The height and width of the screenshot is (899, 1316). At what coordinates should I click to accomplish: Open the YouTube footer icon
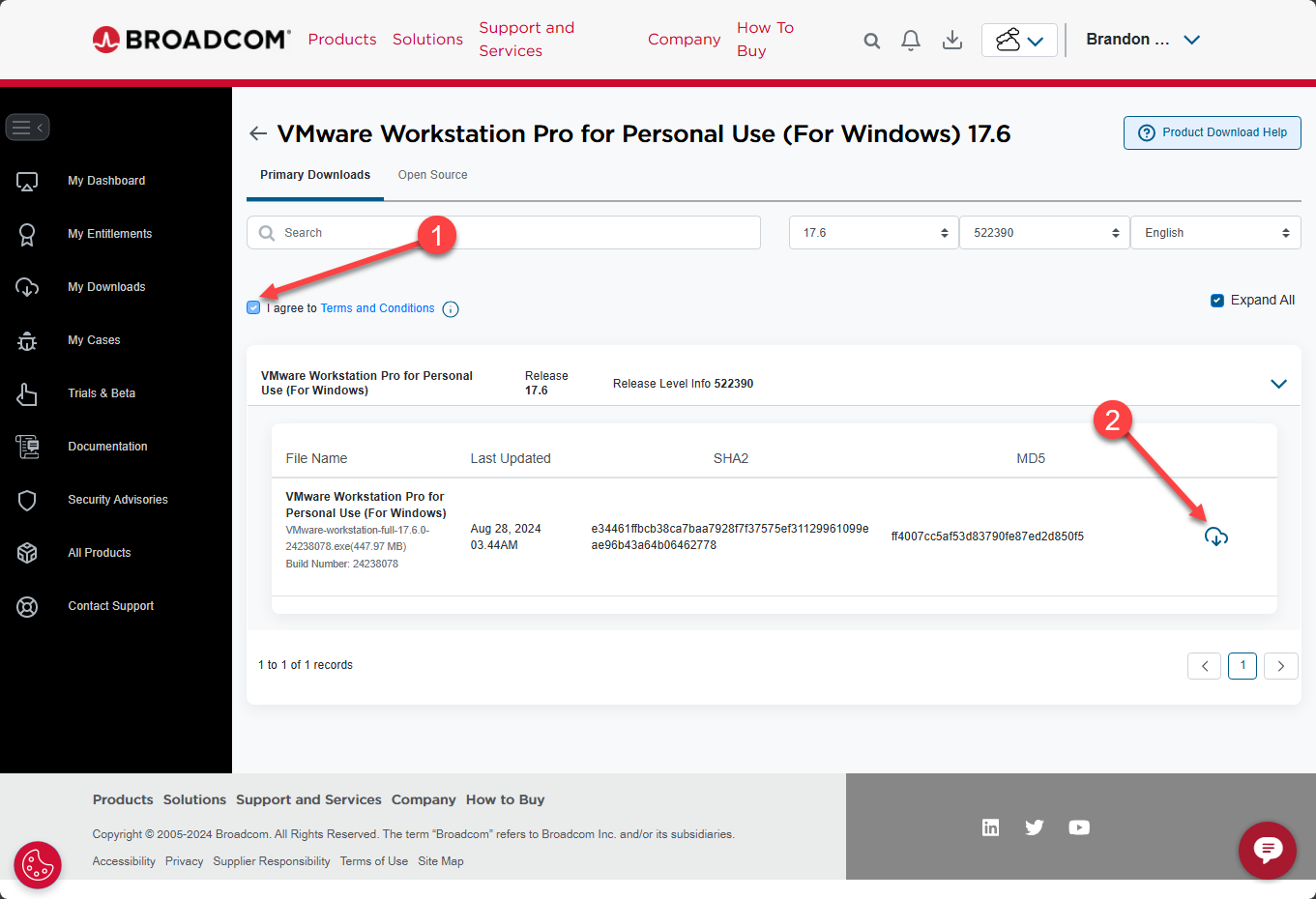[1079, 827]
